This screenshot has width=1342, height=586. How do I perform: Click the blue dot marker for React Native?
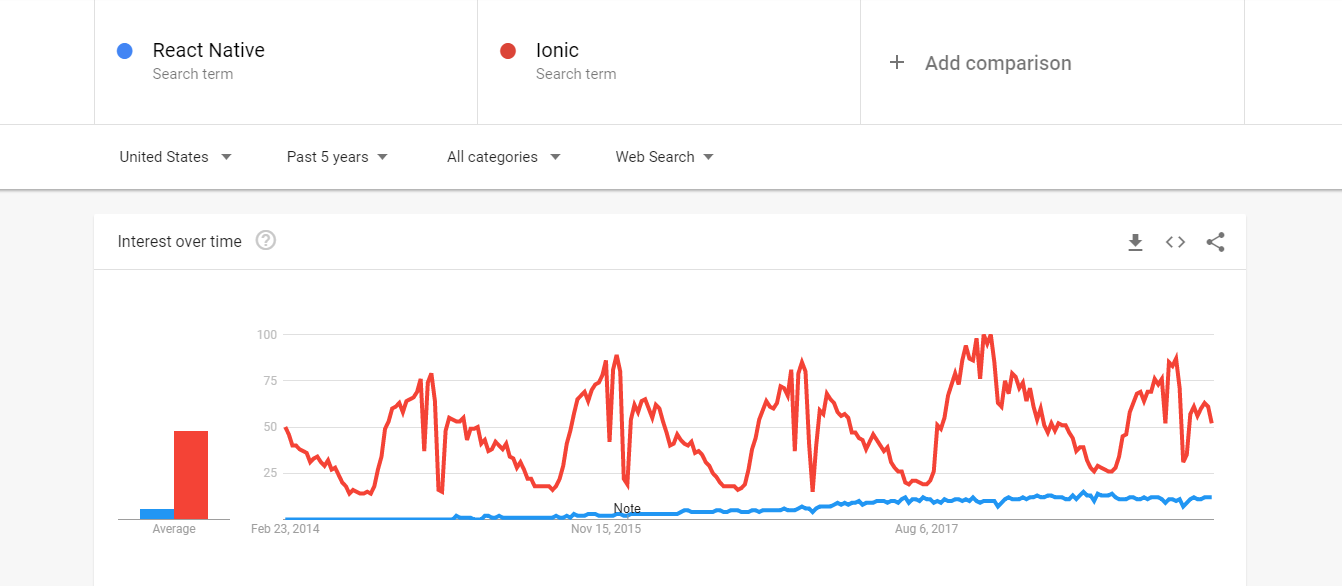tap(123, 50)
